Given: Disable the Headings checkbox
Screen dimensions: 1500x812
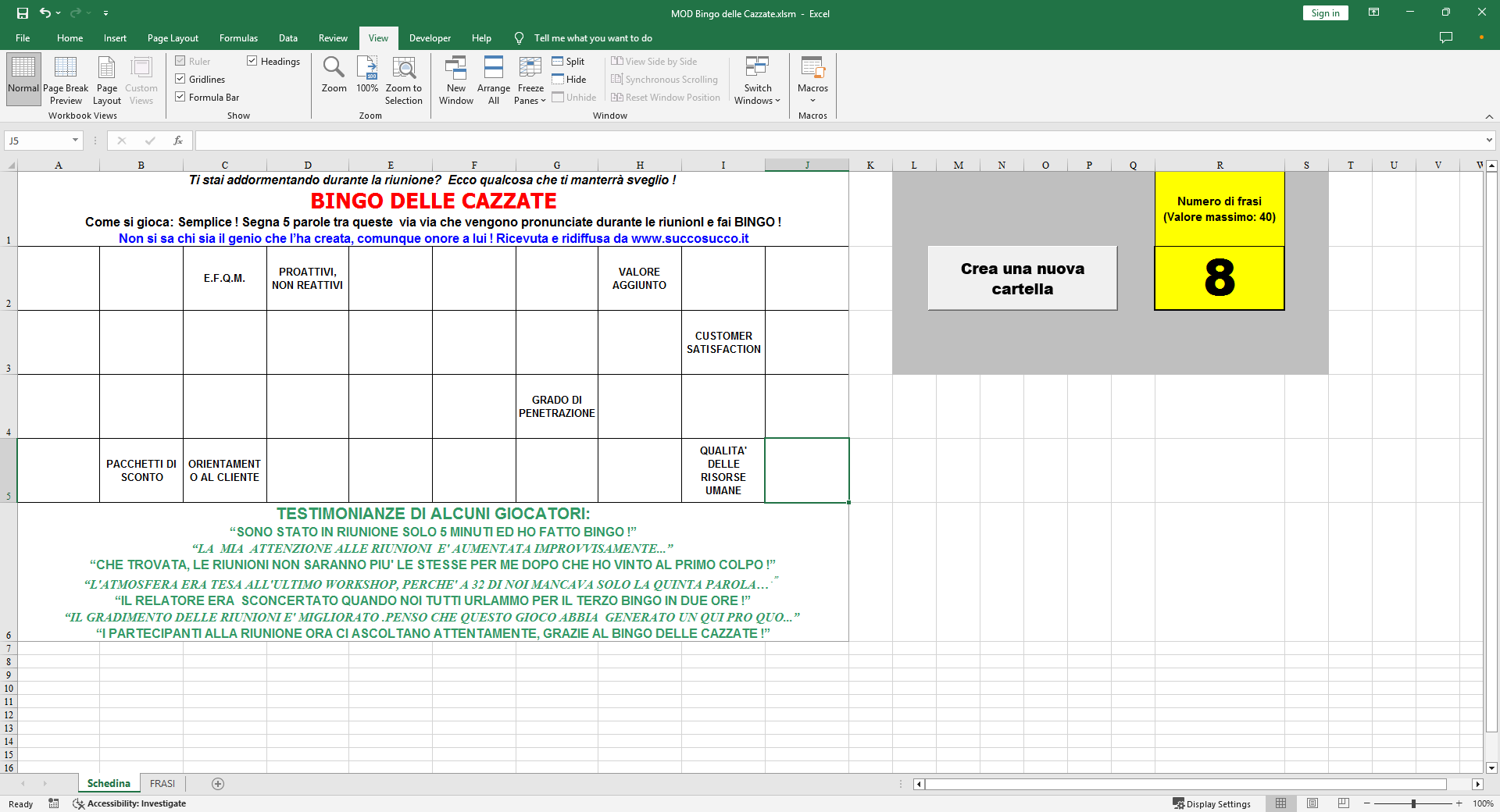Looking at the screenshot, I should click(x=252, y=61).
